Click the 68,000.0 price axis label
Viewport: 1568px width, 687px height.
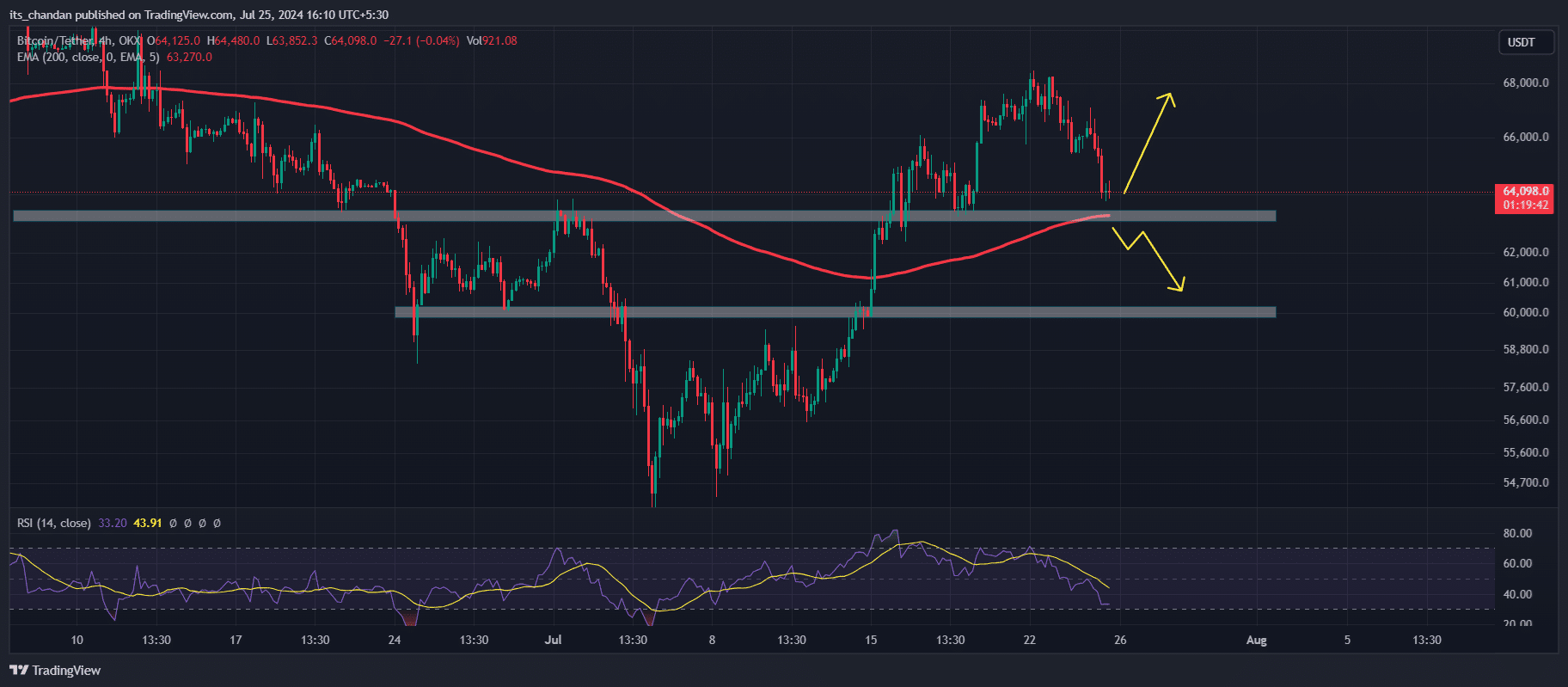point(1526,83)
